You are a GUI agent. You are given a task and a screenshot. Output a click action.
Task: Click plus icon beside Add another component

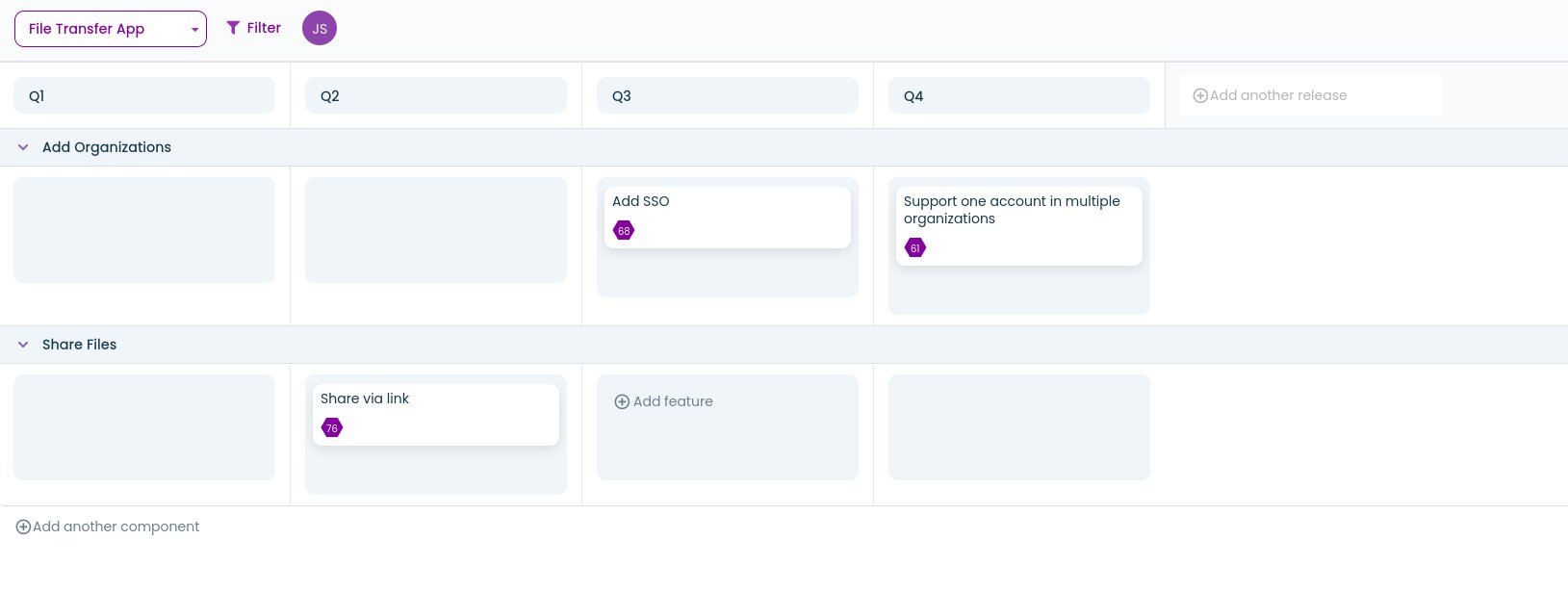[23, 527]
